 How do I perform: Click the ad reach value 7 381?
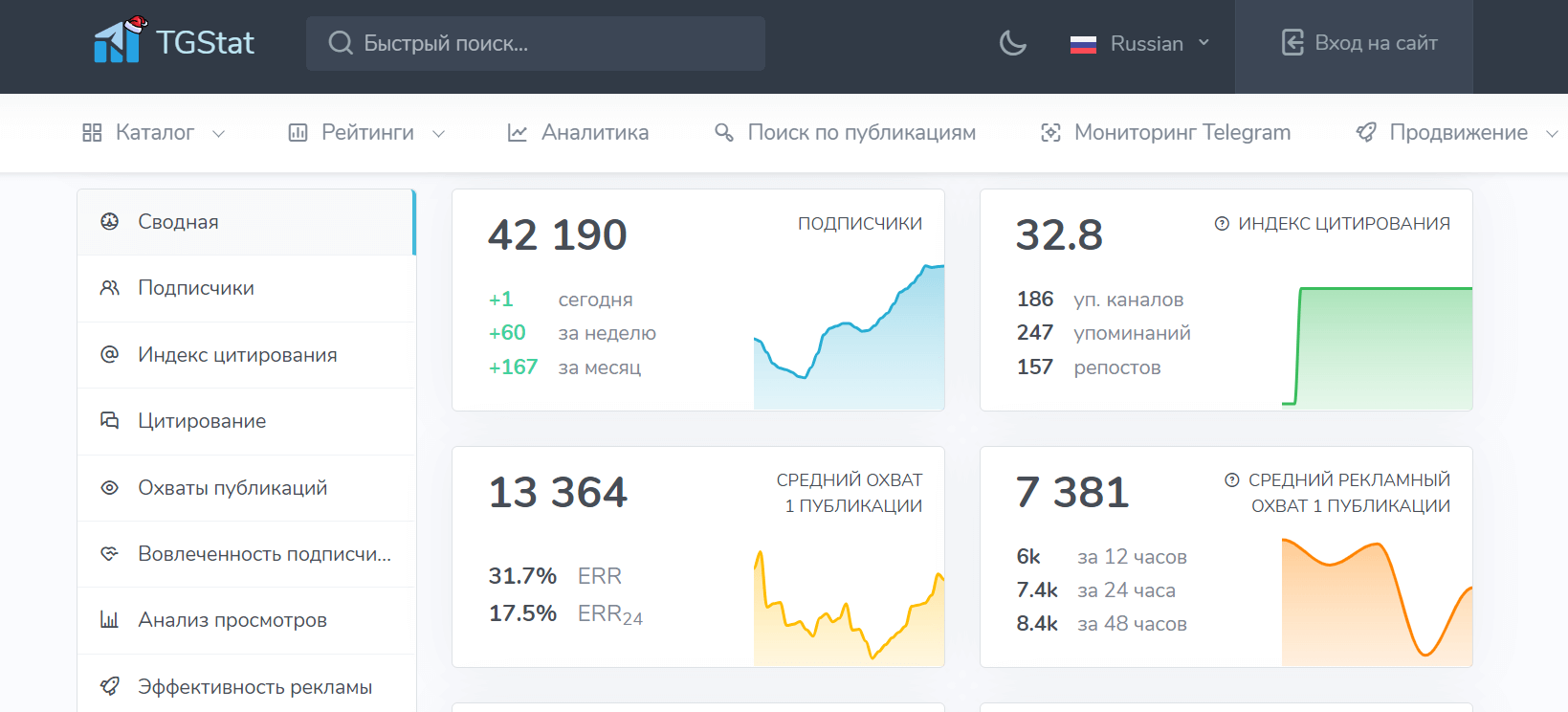click(x=1072, y=493)
